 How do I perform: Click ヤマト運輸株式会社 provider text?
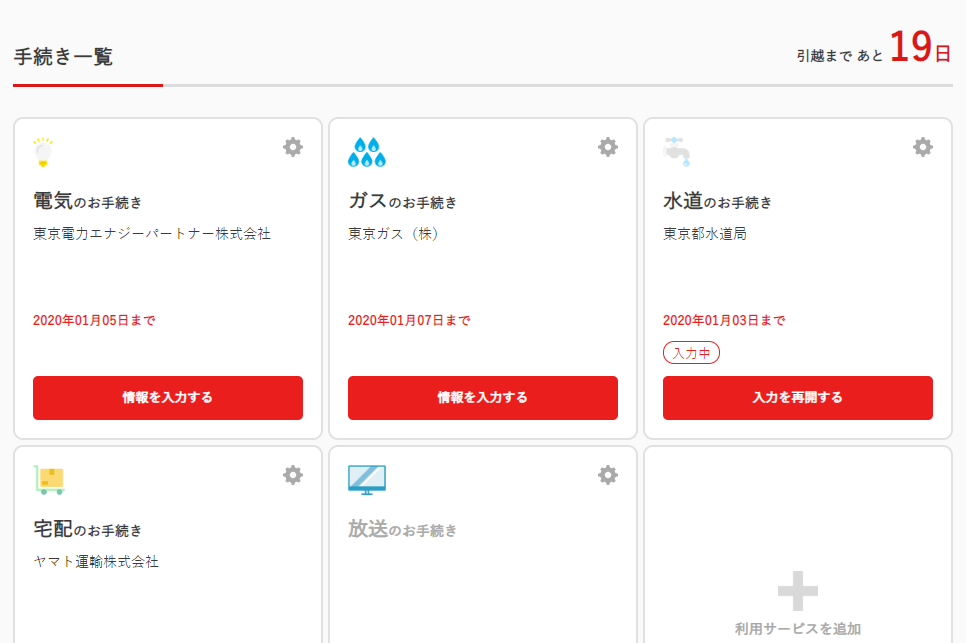(96, 562)
